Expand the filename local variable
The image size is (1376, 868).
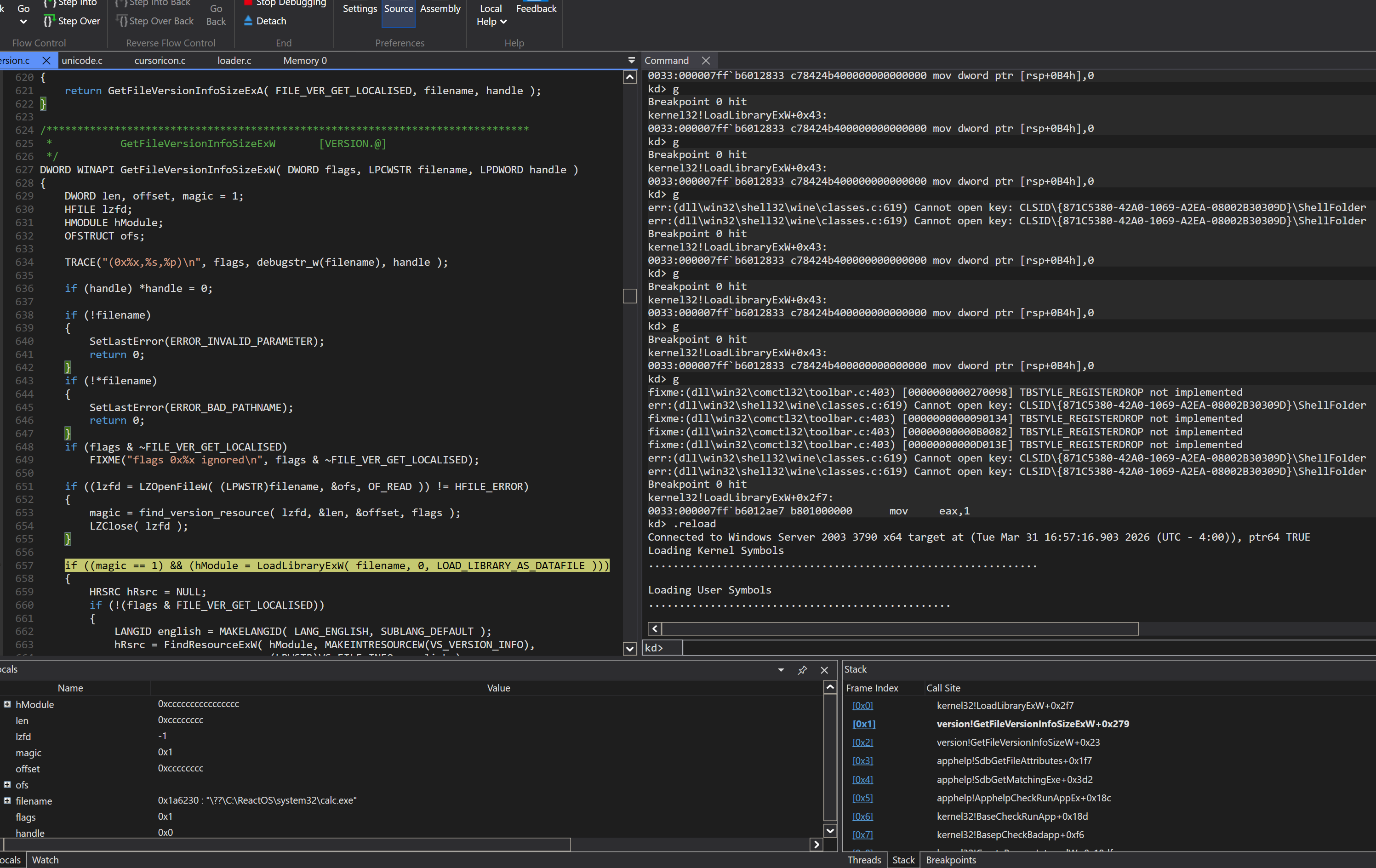click(7, 800)
